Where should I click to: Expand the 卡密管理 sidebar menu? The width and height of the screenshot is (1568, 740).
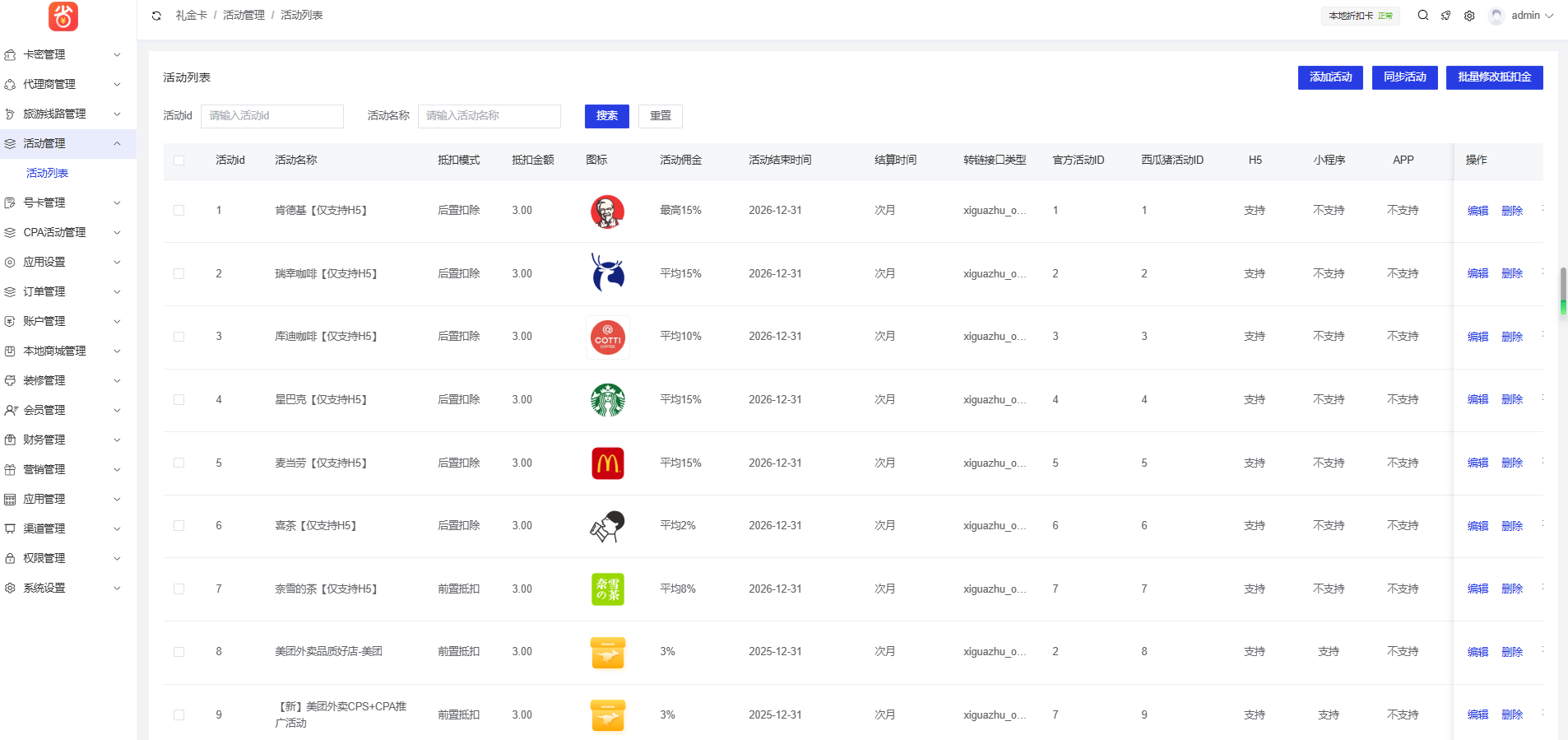tap(63, 54)
